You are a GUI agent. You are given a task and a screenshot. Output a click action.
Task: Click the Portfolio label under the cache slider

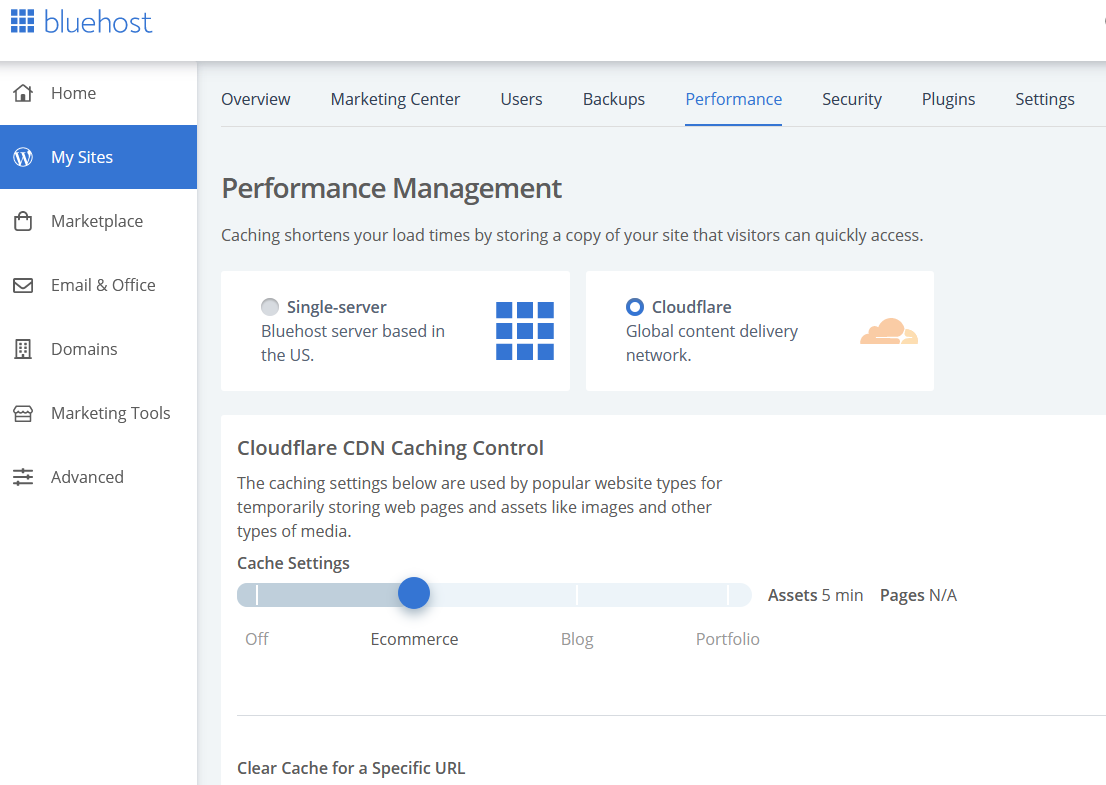(x=727, y=639)
